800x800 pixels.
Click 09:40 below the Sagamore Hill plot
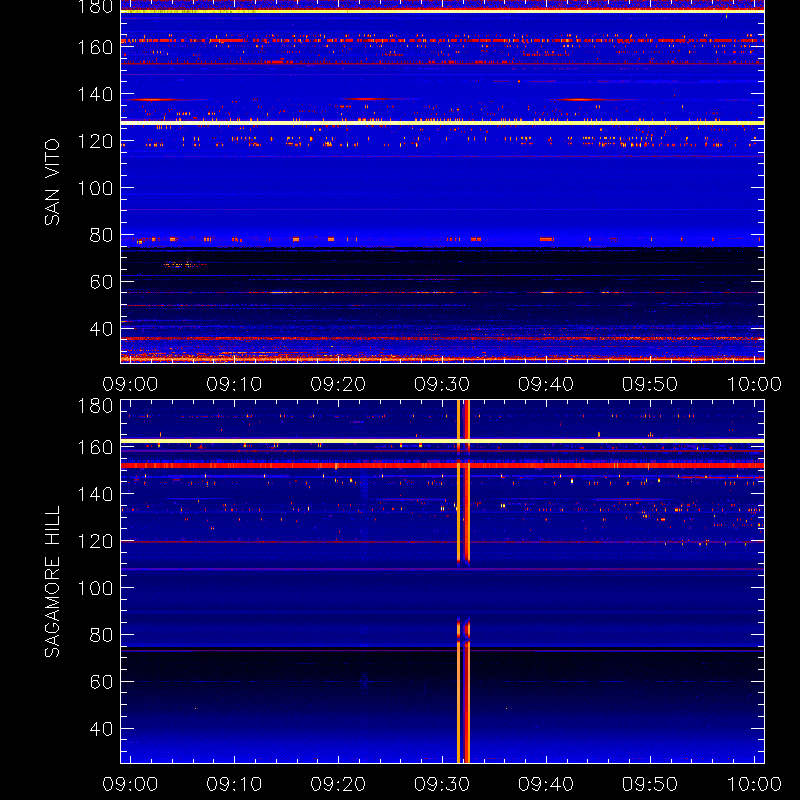coord(546,784)
